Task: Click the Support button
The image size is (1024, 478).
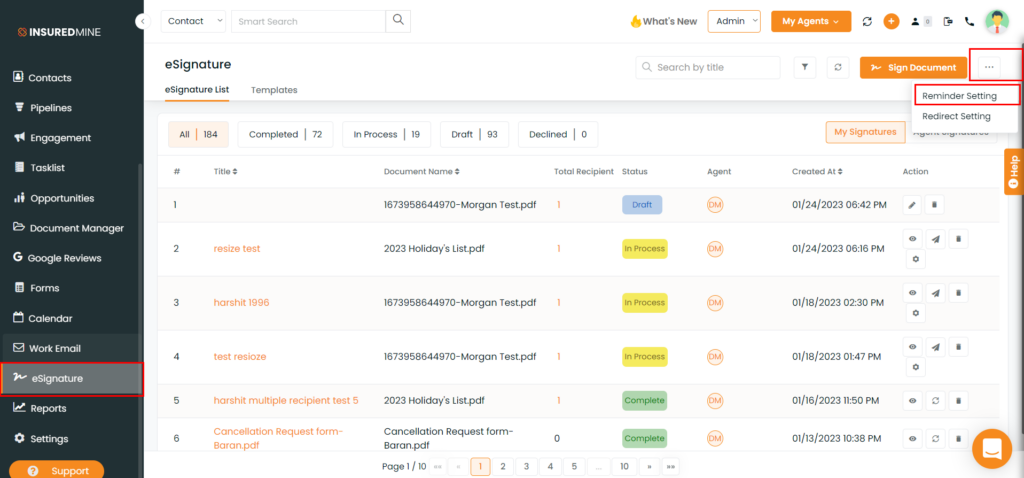Action: (x=57, y=470)
